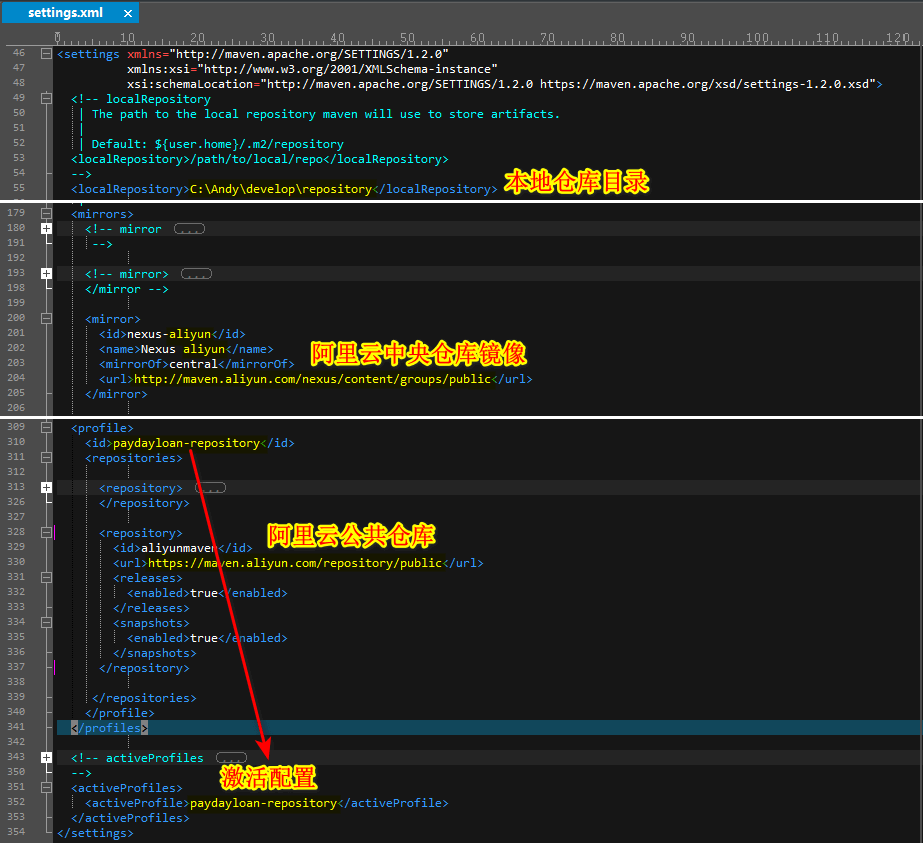Expand the activeProfiles comment at line 343
The image size is (923, 844).
(46, 758)
